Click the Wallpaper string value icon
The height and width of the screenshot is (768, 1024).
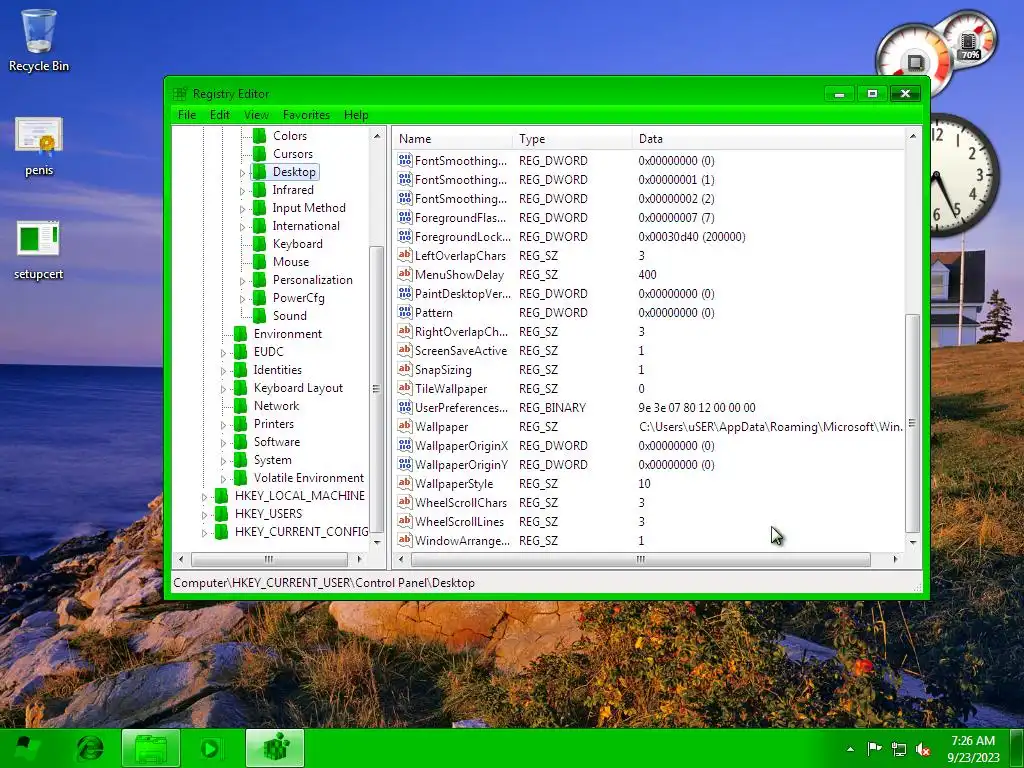405,426
